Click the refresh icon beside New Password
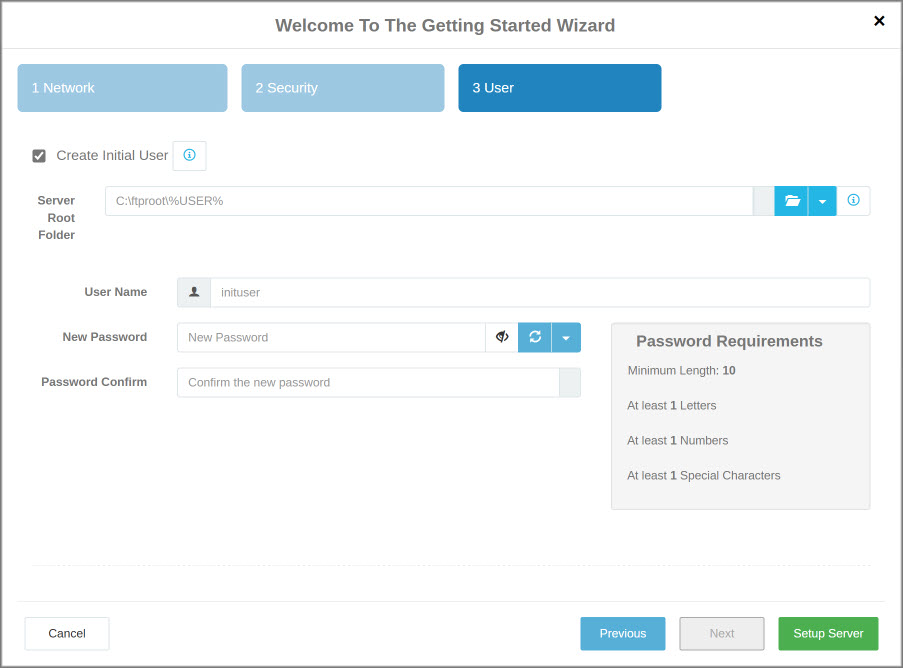The height and width of the screenshot is (668, 903). coord(534,337)
